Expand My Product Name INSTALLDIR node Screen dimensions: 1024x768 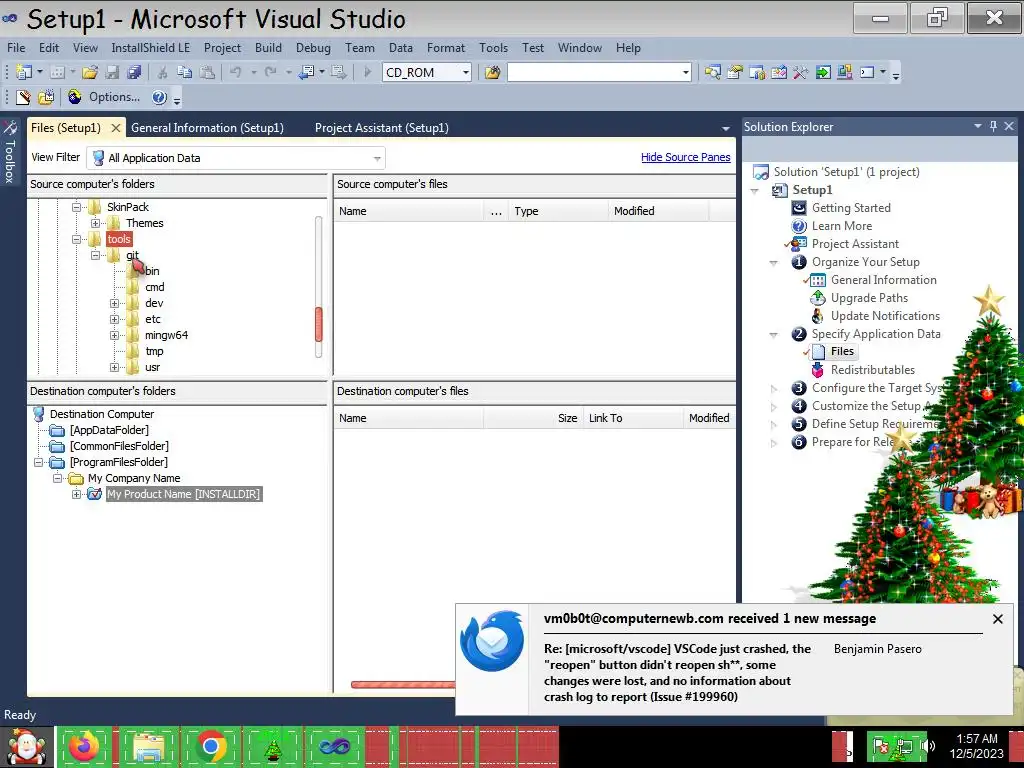[x=76, y=494]
